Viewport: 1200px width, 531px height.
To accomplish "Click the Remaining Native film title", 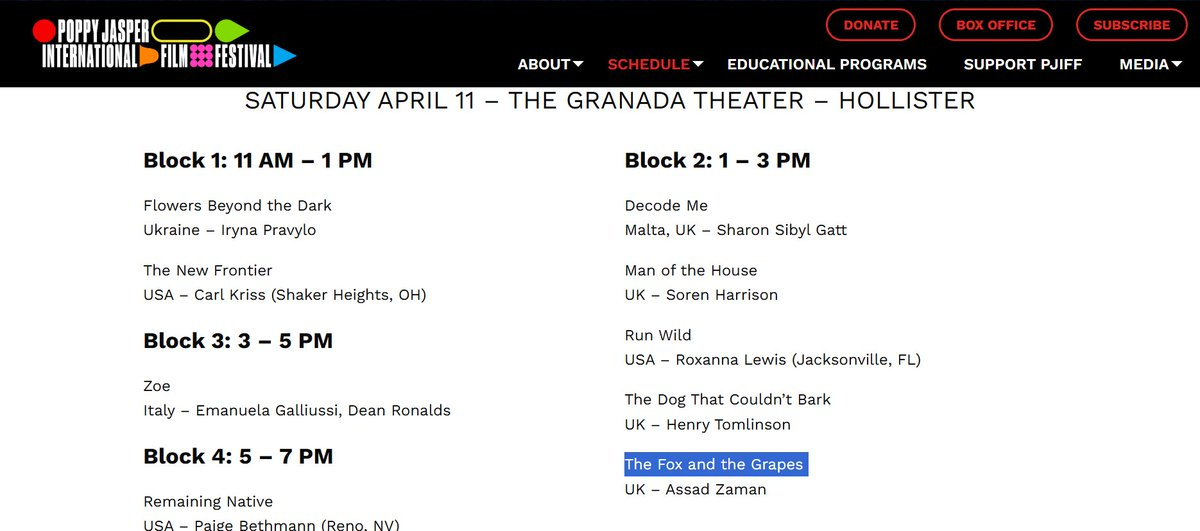I will [x=208, y=501].
